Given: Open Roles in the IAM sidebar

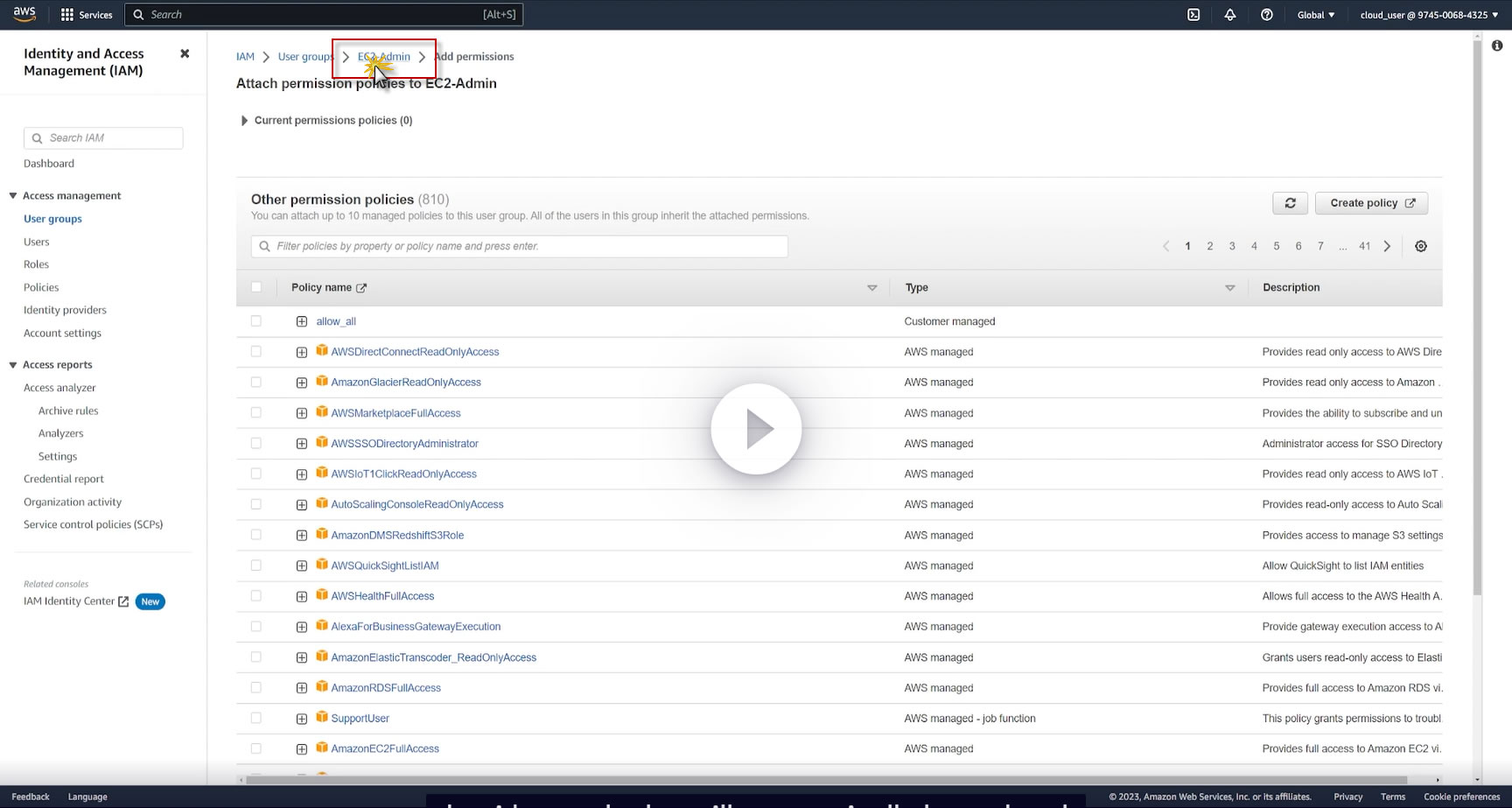Looking at the screenshot, I should [x=36, y=264].
